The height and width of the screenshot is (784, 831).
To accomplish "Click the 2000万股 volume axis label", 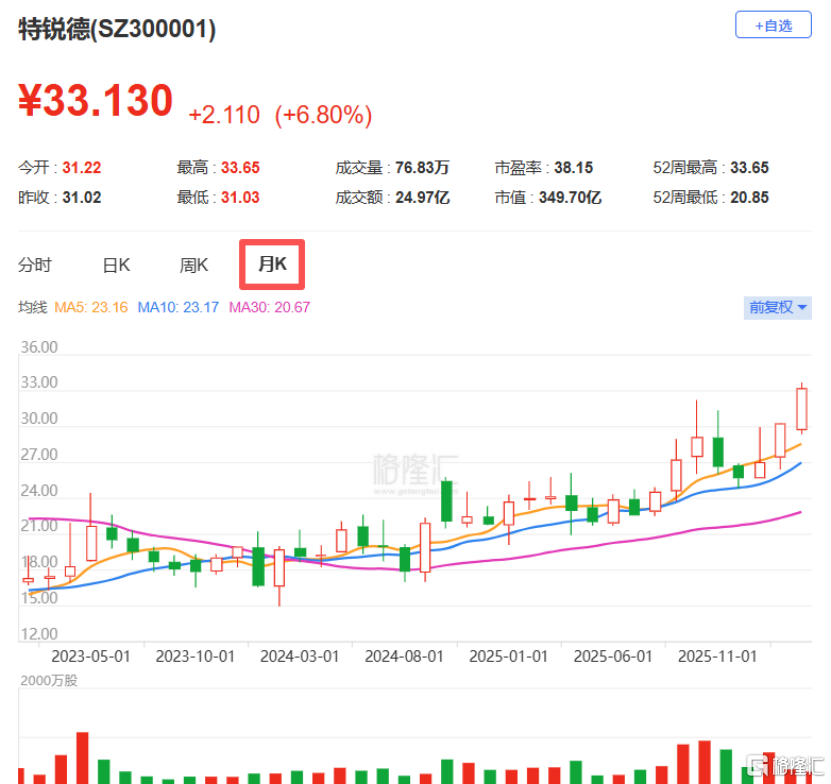I will [48, 681].
